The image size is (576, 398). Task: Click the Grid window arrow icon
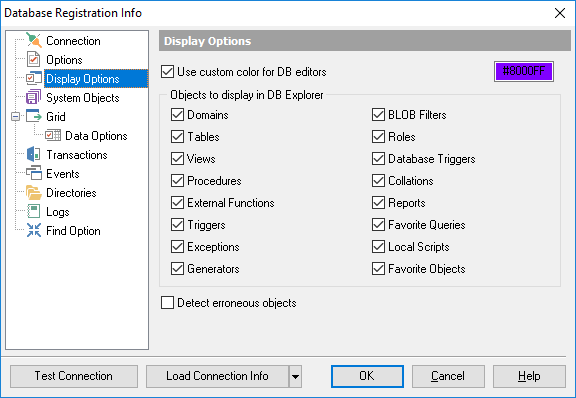[34, 116]
